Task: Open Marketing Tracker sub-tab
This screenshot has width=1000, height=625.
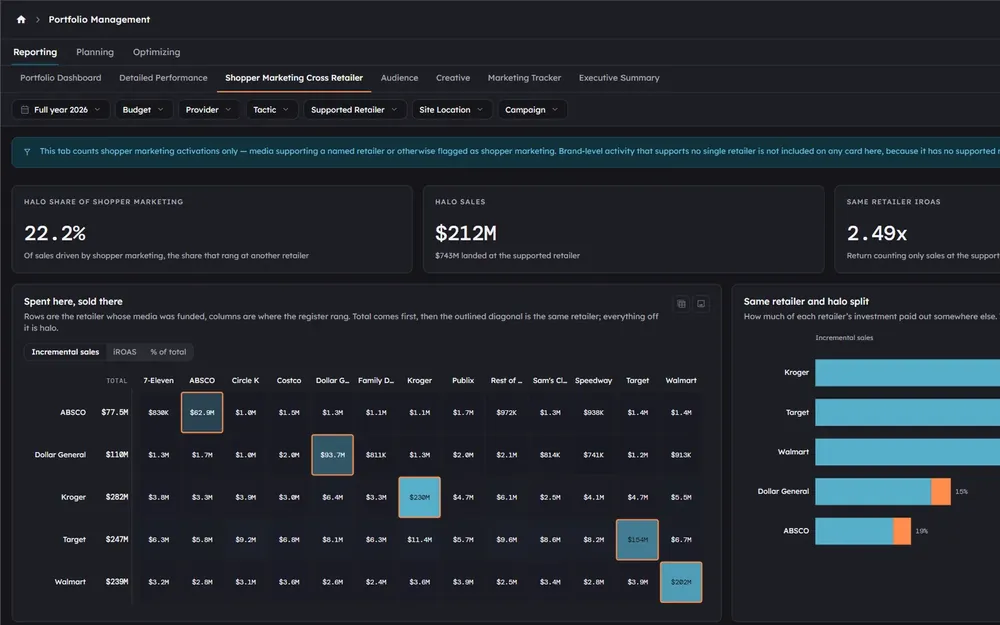Action: pyautogui.click(x=524, y=78)
